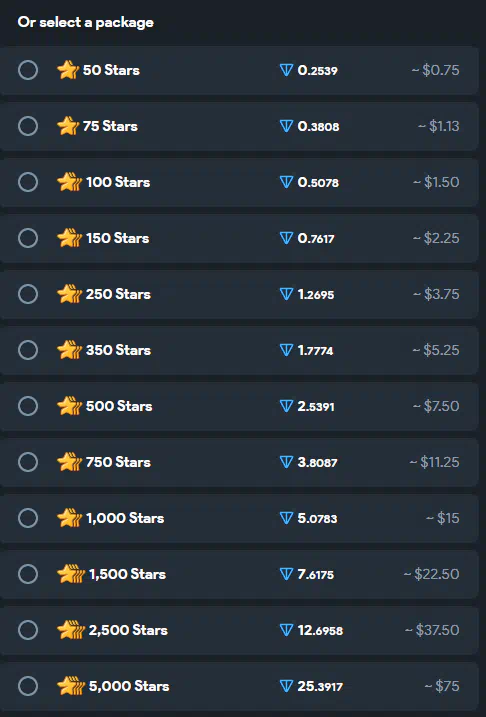Select the 100 Stars radio option
This screenshot has height=717, width=486.
28,182
